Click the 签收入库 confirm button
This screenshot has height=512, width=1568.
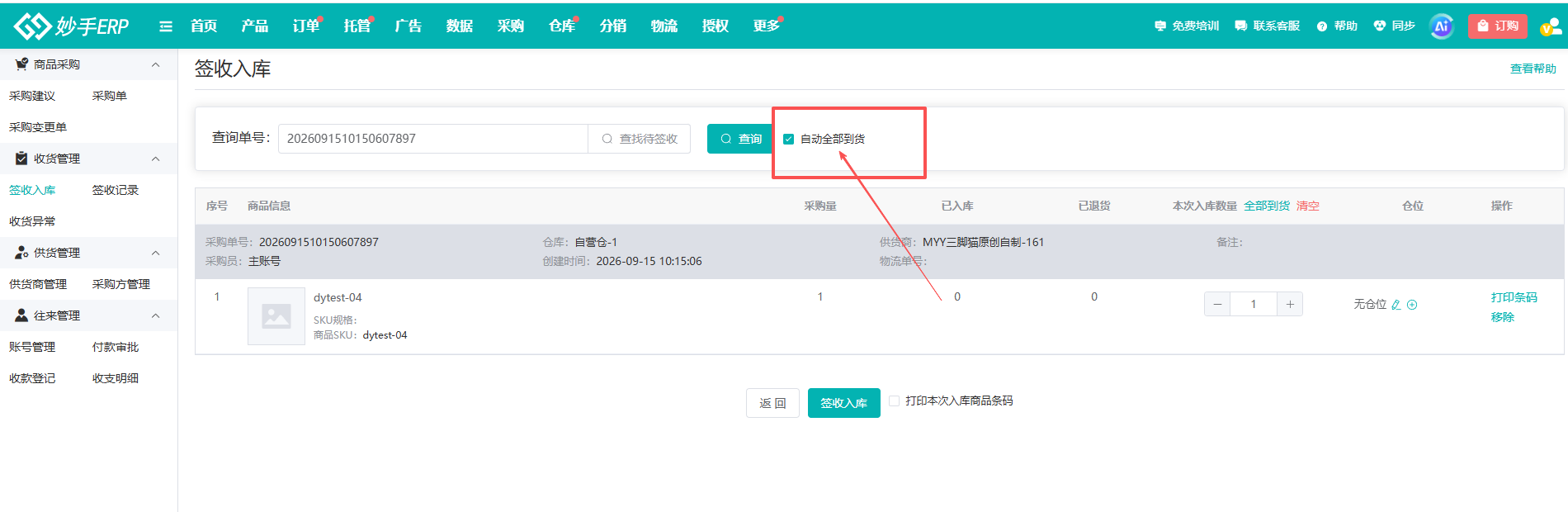click(x=844, y=403)
